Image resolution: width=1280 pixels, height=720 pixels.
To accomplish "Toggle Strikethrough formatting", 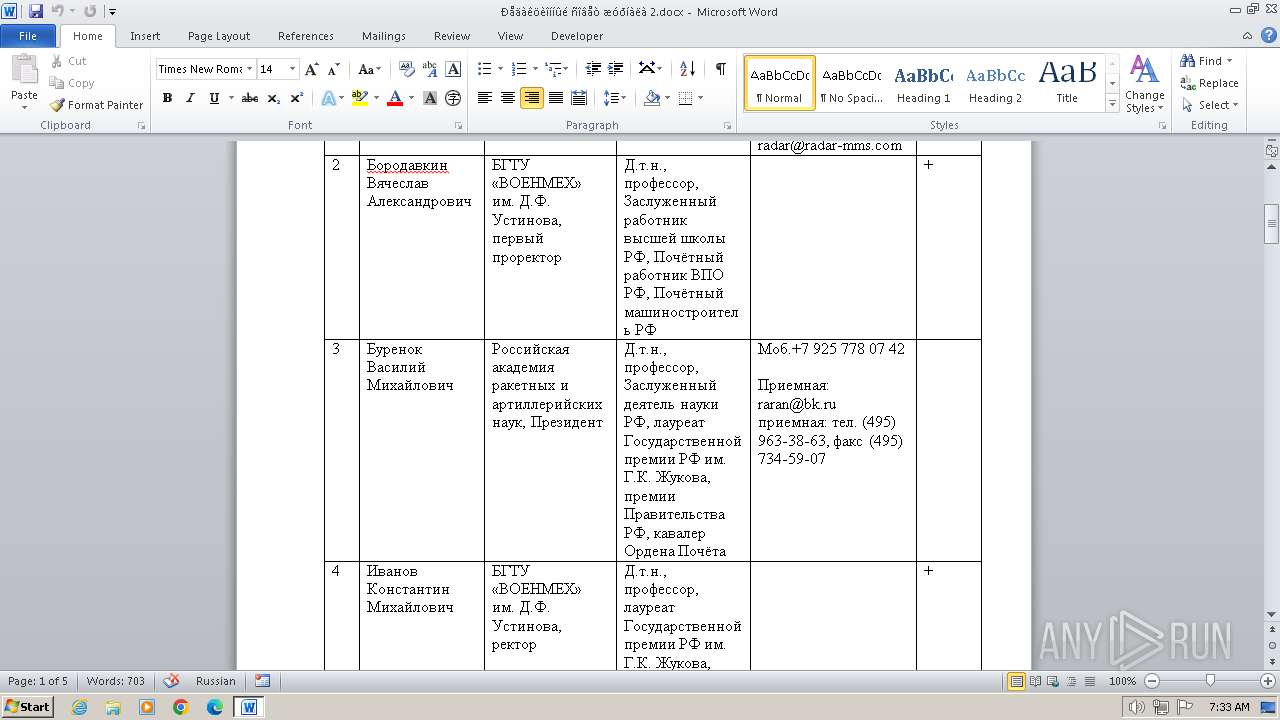I will pyautogui.click(x=250, y=98).
